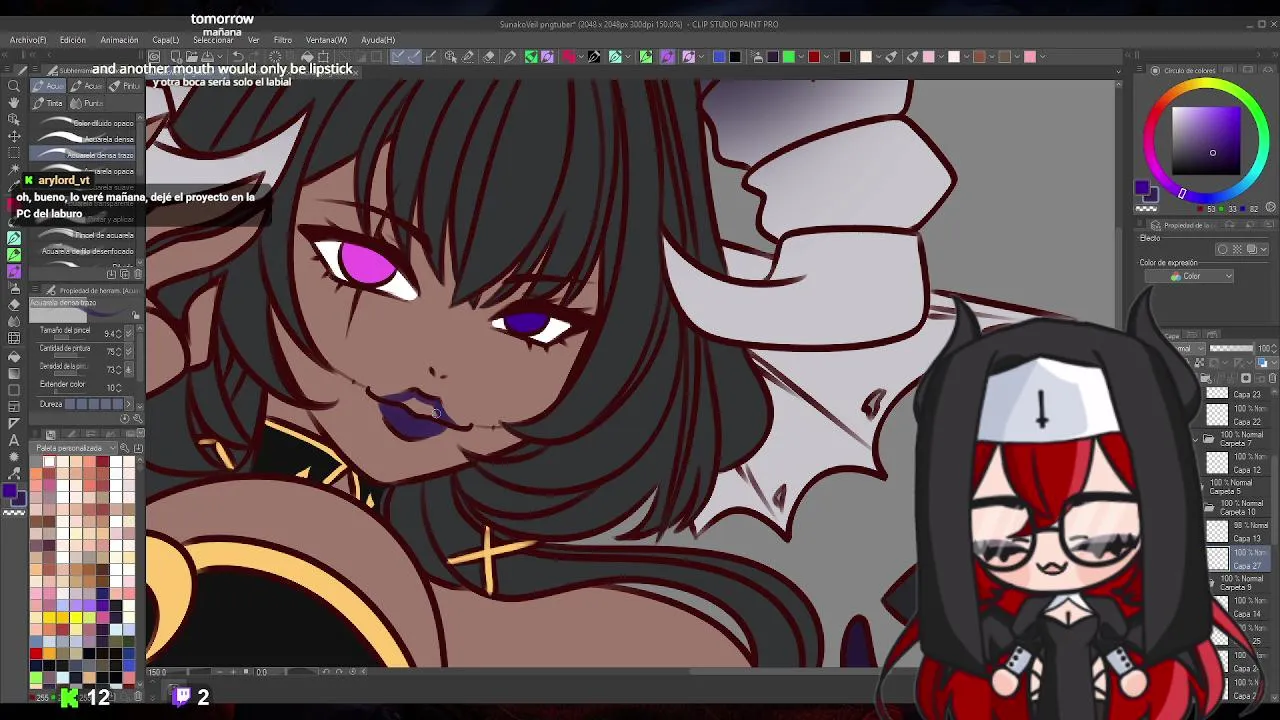Open Capa(L) menu

tap(165, 40)
